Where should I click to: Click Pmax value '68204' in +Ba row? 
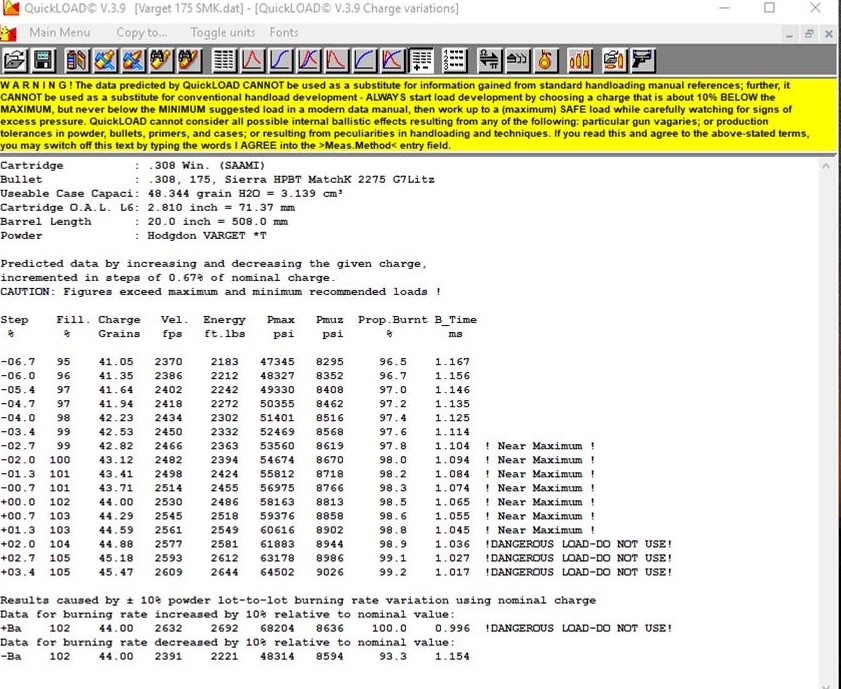pos(277,628)
